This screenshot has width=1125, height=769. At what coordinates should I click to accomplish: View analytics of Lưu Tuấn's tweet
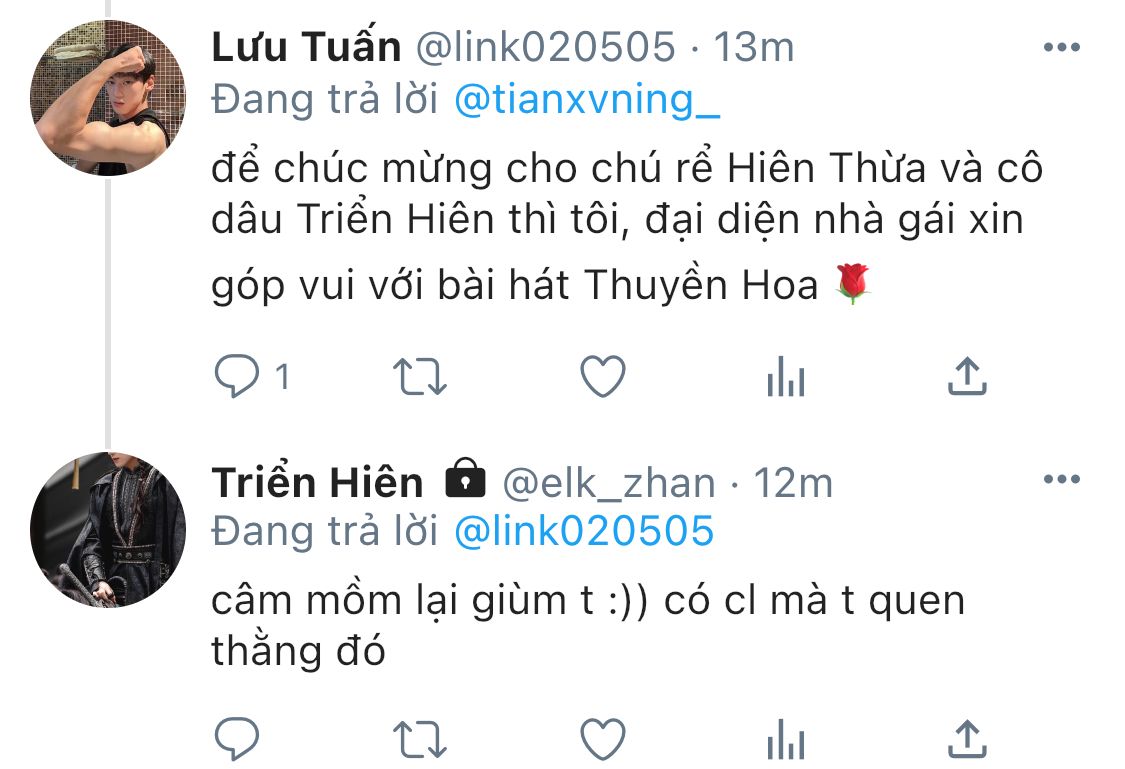click(x=786, y=377)
